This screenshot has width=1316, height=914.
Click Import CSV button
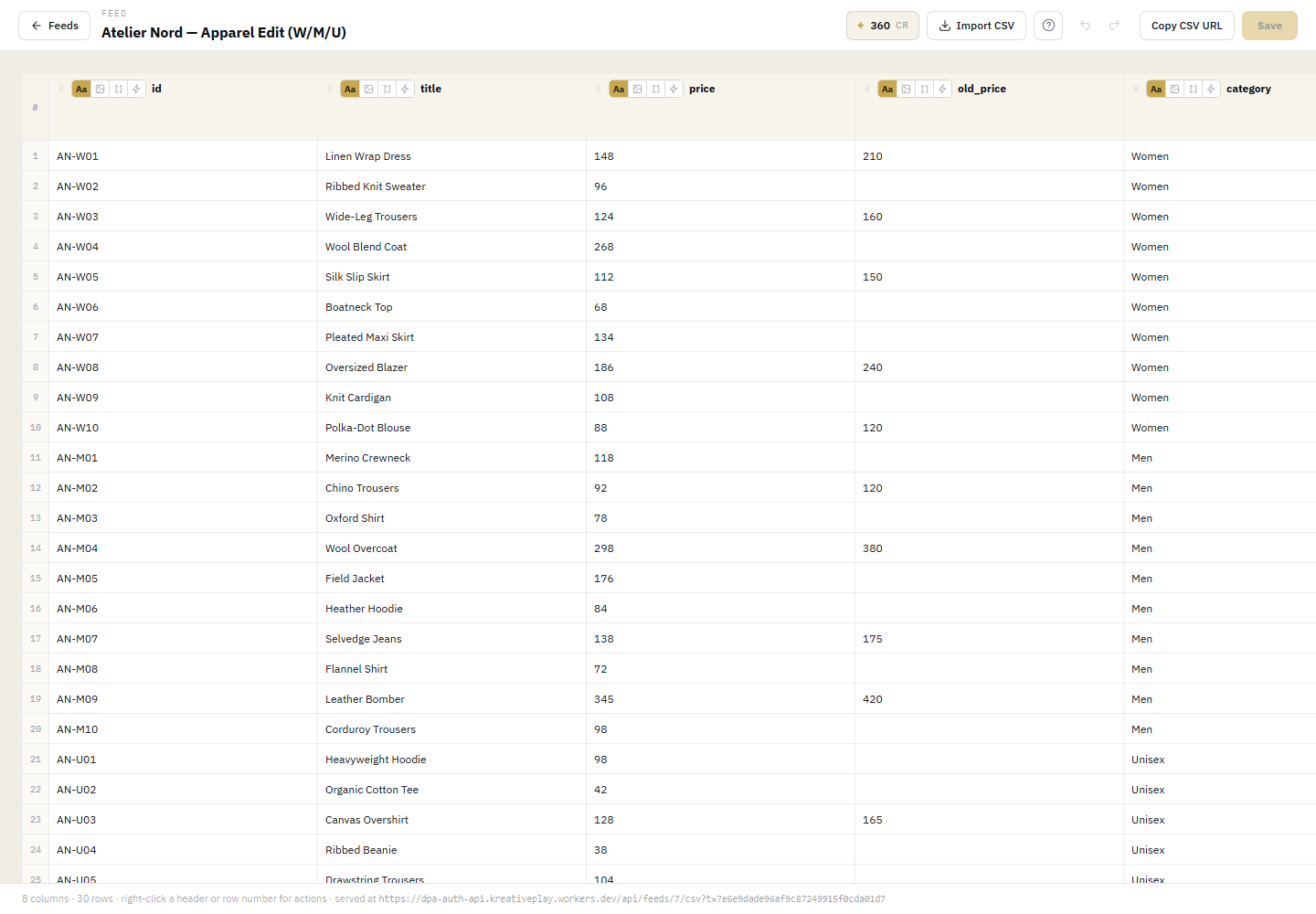(976, 26)
